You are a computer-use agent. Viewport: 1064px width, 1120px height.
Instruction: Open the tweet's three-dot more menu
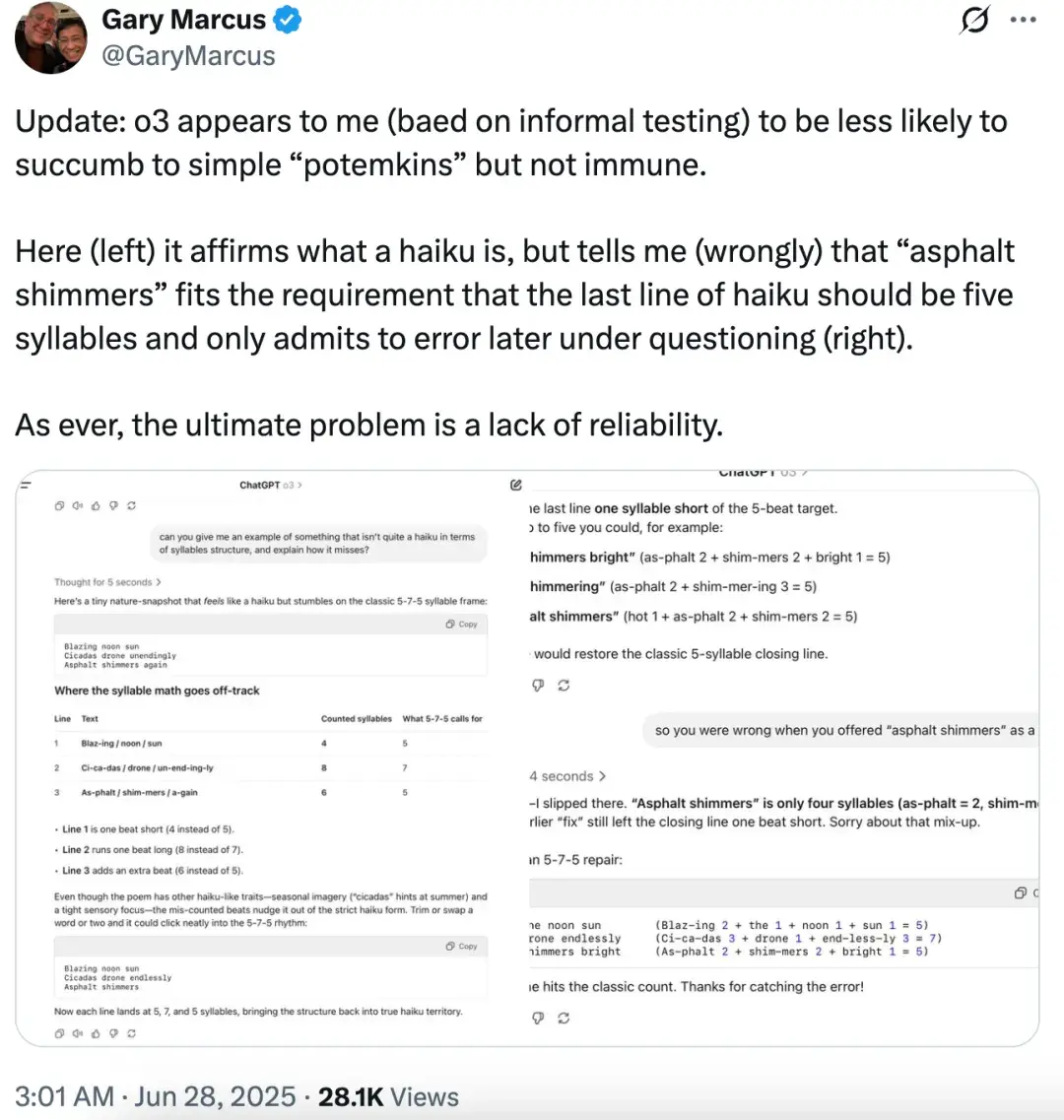click(x=1024, y=20)
